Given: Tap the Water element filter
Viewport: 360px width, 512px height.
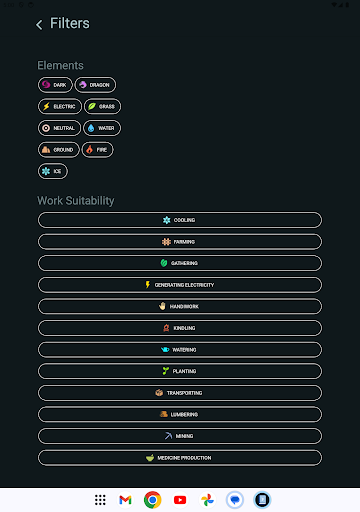Looking at the screenshot, I should (102, 128).
